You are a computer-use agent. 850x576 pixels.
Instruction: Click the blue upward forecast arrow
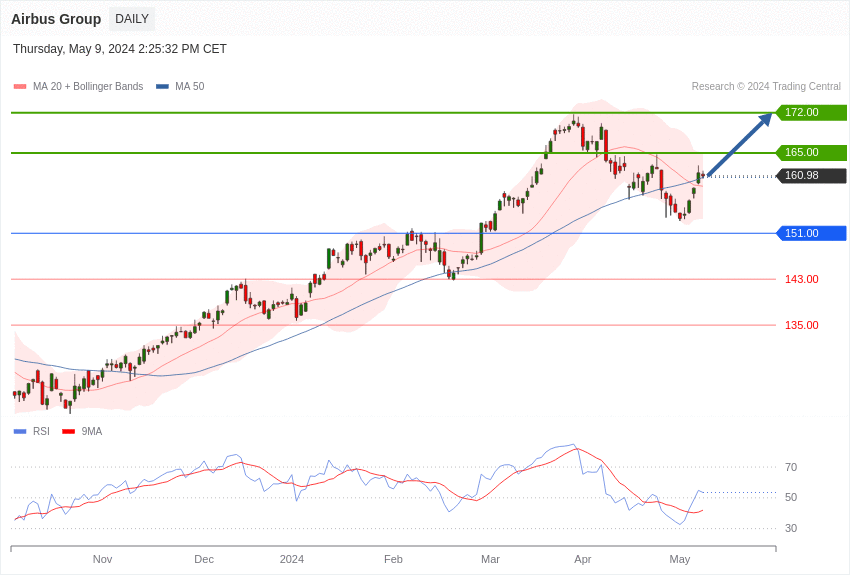740,145
